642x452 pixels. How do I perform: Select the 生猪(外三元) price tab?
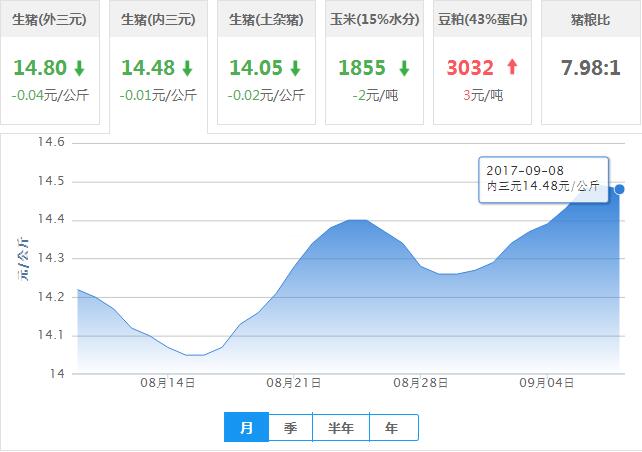pyautogui.click(x=50, y=62)
